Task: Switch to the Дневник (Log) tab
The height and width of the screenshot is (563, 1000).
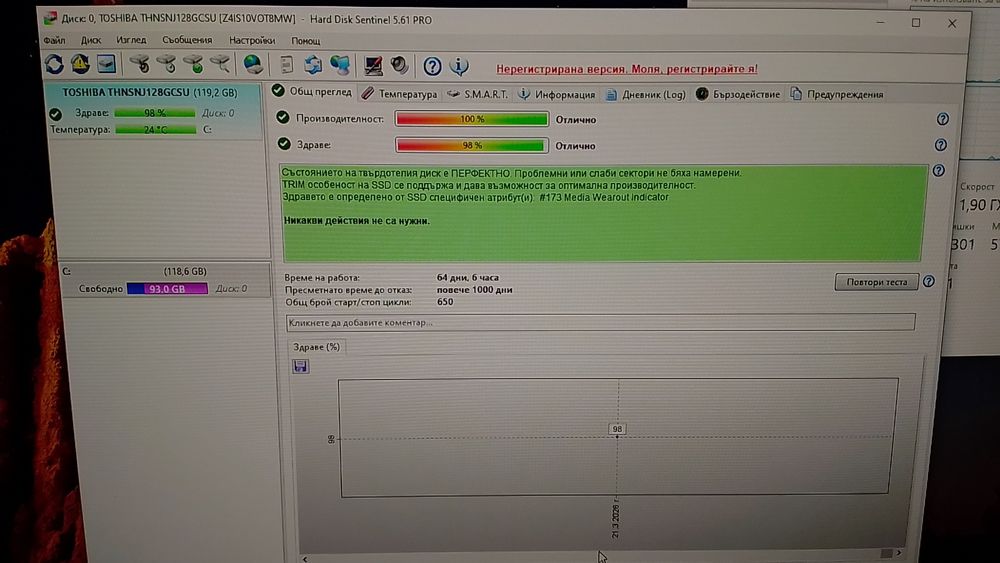Action: pyautogui.click(x=645, y=94)
